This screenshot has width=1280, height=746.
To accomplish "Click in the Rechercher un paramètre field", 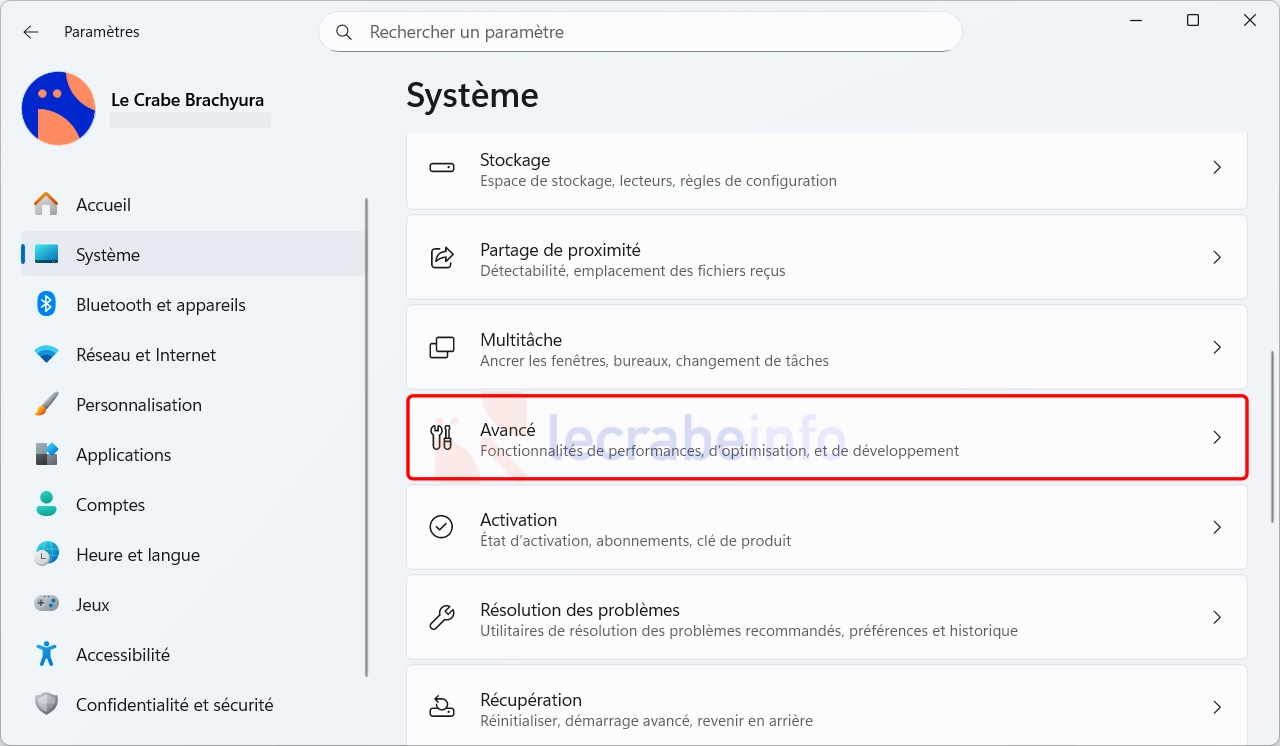I will [640, 32].
